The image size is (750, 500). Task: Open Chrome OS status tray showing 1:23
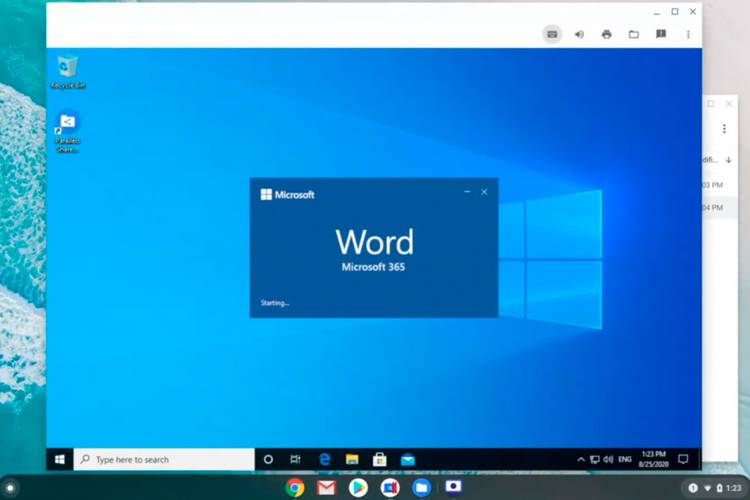click(x=716, y=488)
